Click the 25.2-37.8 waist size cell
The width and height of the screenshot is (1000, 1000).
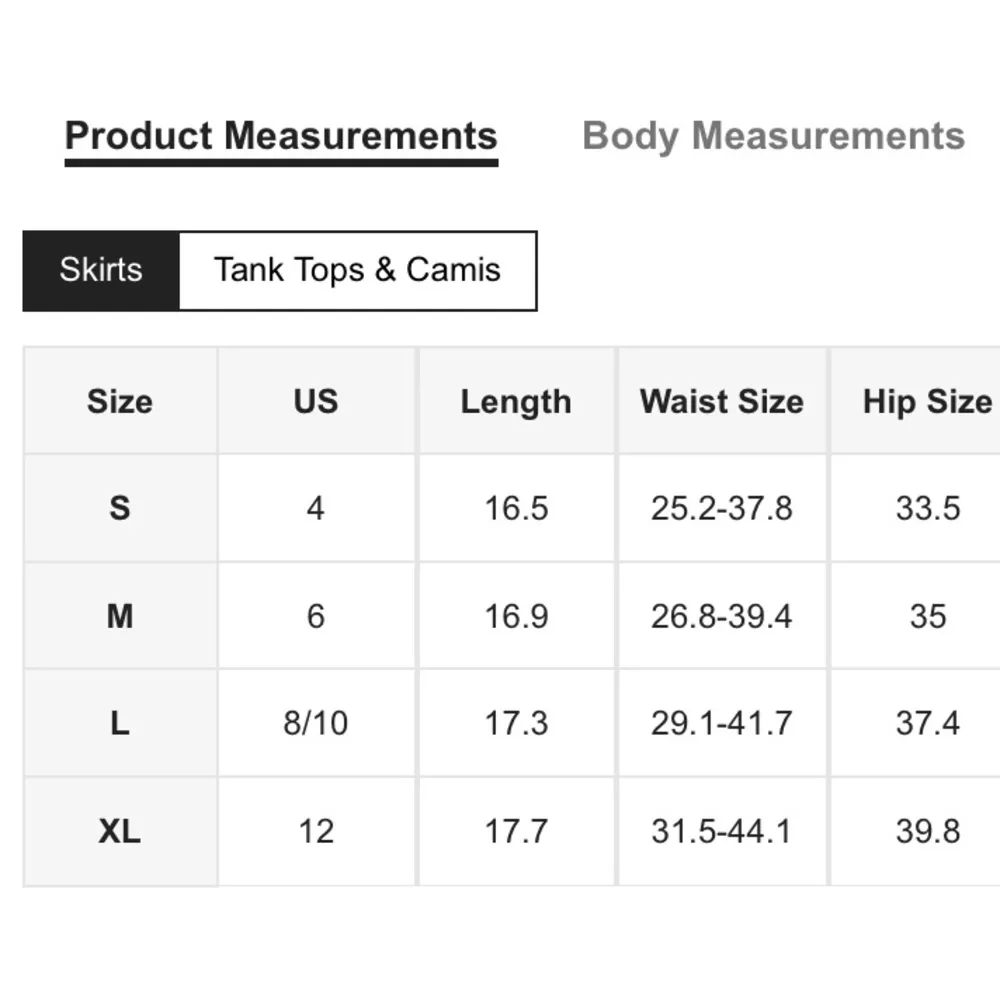[722, 508]
